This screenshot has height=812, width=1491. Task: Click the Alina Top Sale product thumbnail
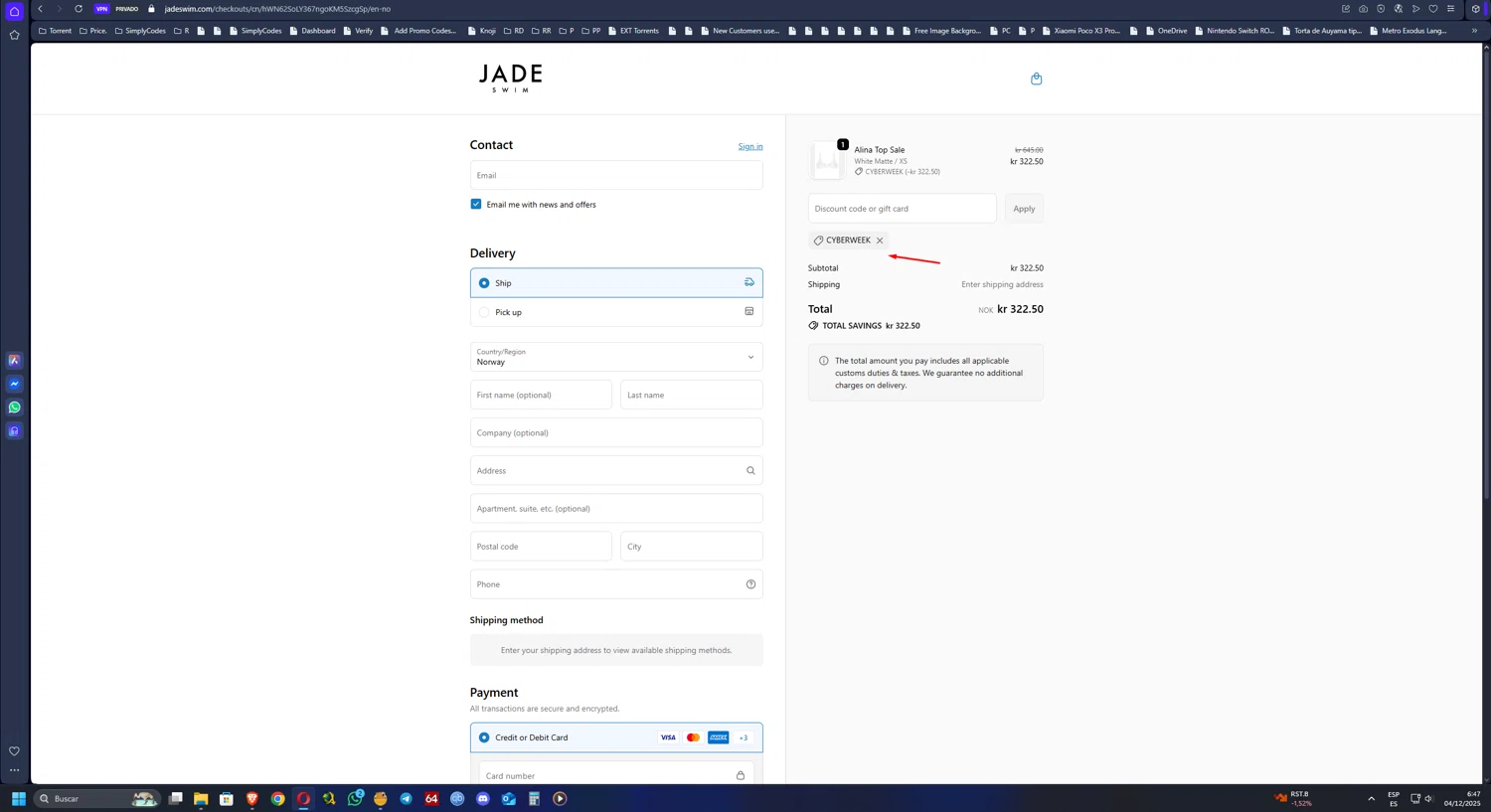827,160
